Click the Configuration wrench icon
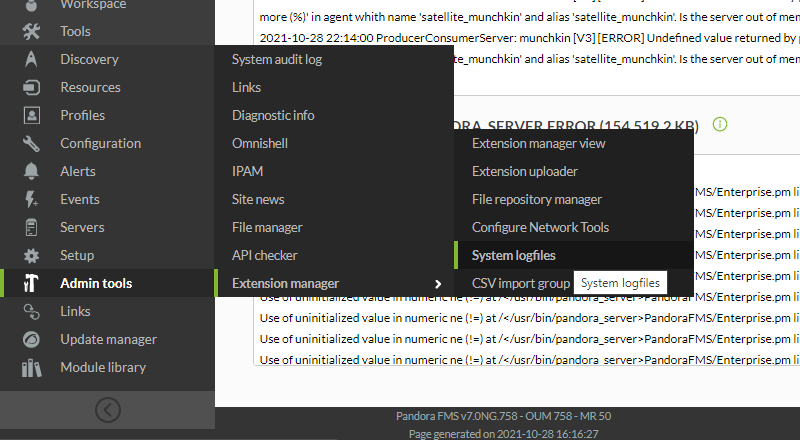 click(31, 143)
